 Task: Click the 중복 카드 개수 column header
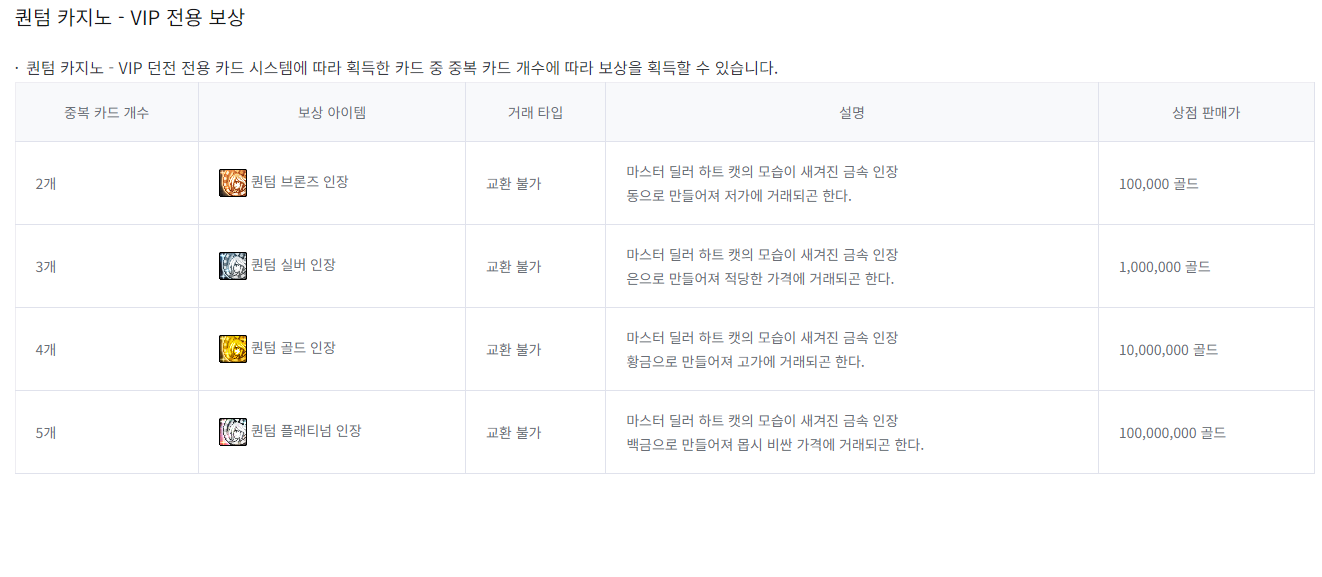click(x=106, y=113)
